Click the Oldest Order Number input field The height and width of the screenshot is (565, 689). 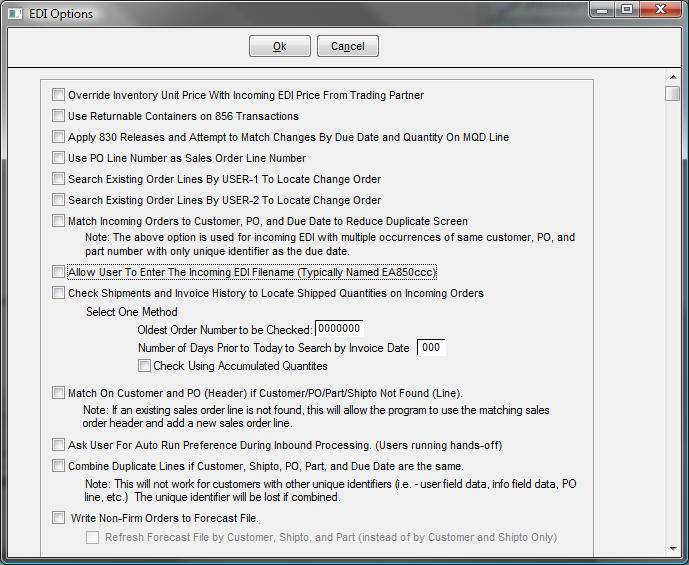(x=339, y=329)
